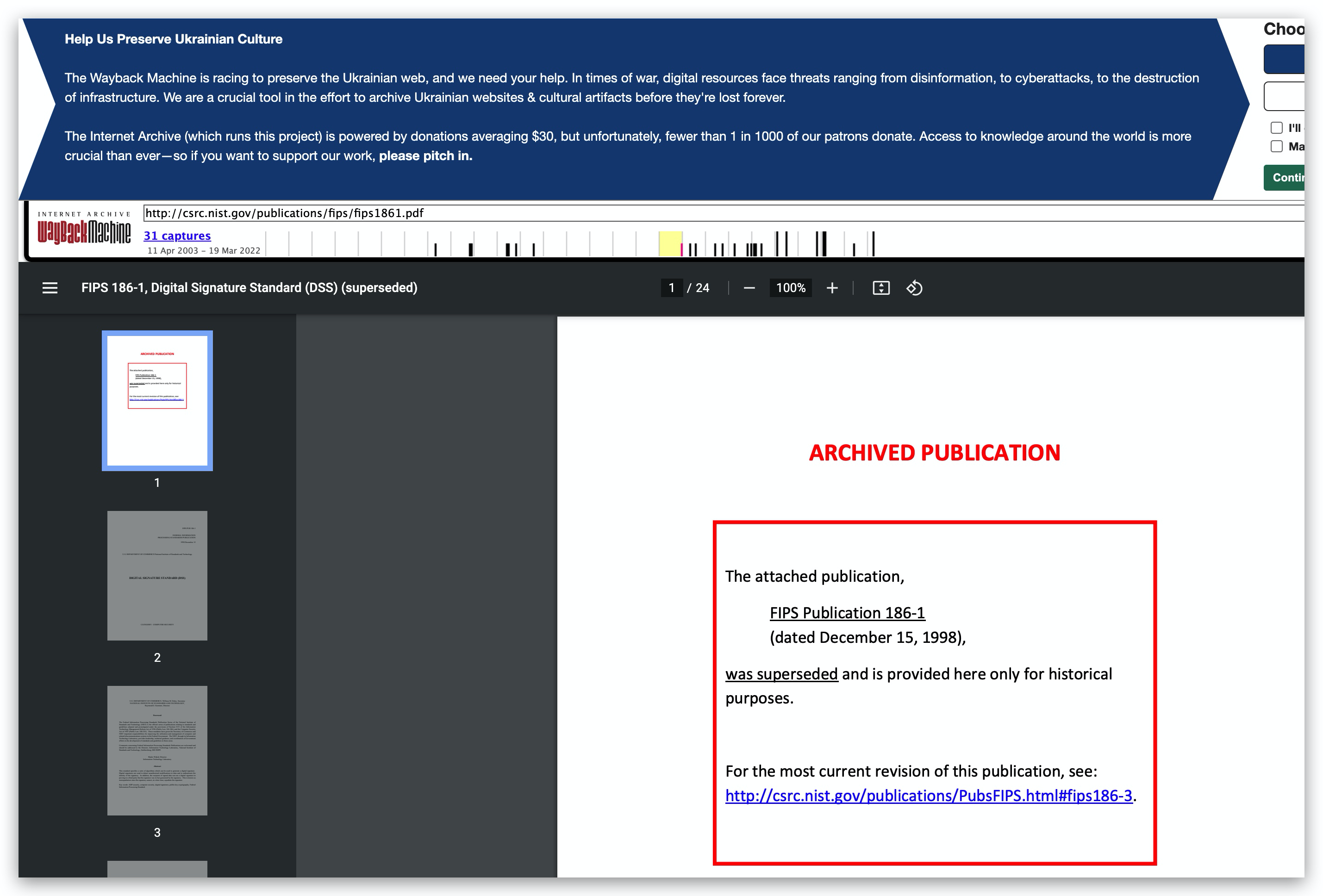The width and height of the screenshot is (1323, 896).
Task: Open the fips186-3 revision link
Action: [929, 795]
